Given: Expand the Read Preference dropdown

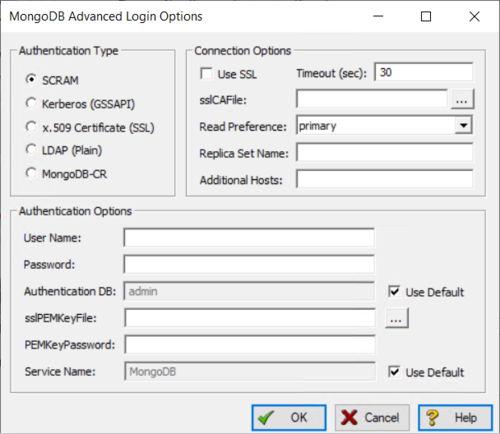Looking at the screenshot, I should pos(463,126).
